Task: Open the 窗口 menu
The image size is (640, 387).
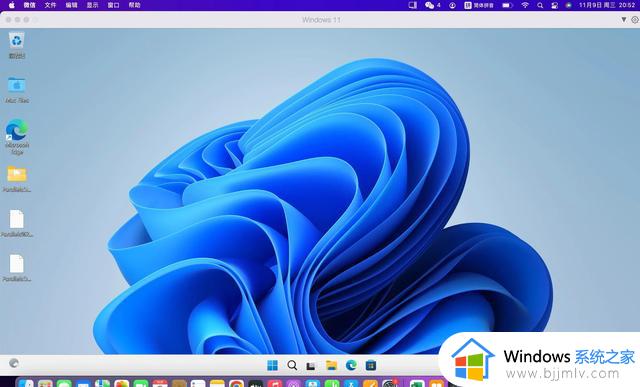Action: (113, 5)
